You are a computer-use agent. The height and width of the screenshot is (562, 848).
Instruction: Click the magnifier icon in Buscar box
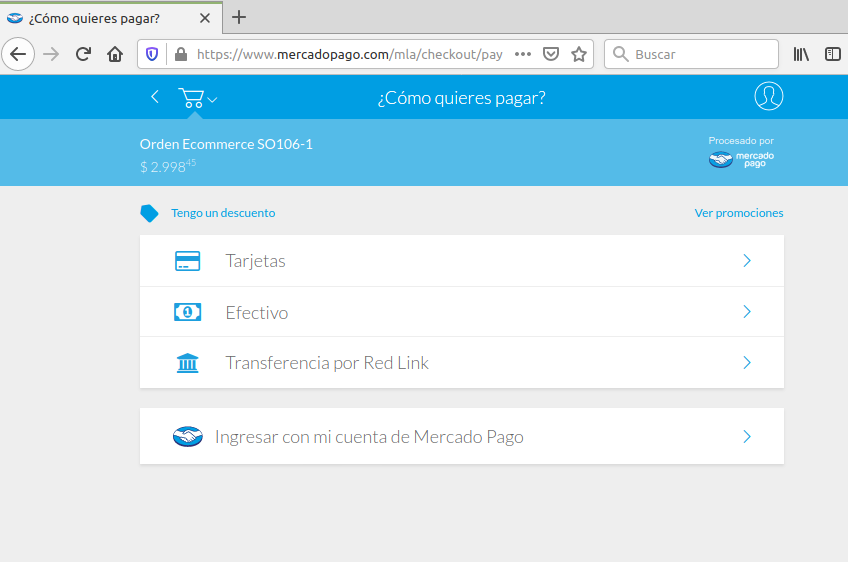click(x=620, y=54)
